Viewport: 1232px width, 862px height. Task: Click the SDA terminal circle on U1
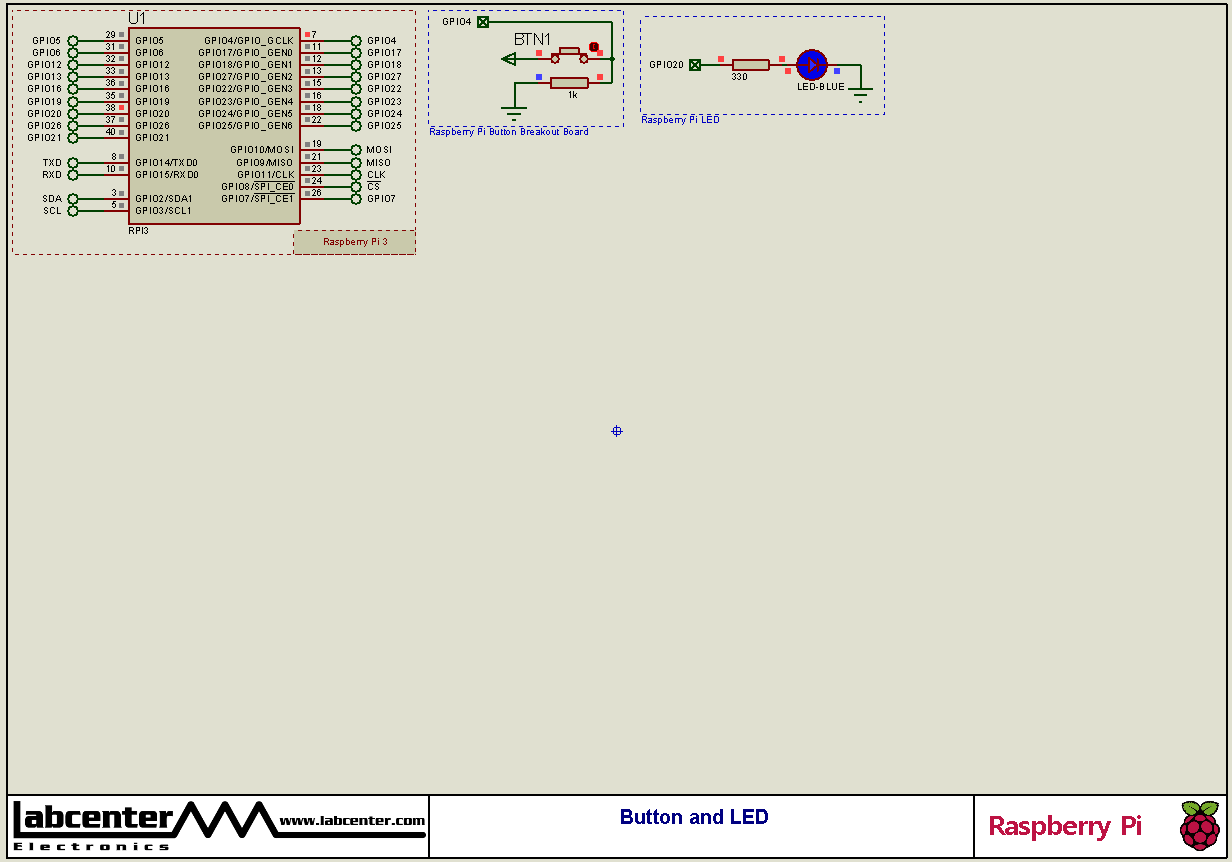73,199
